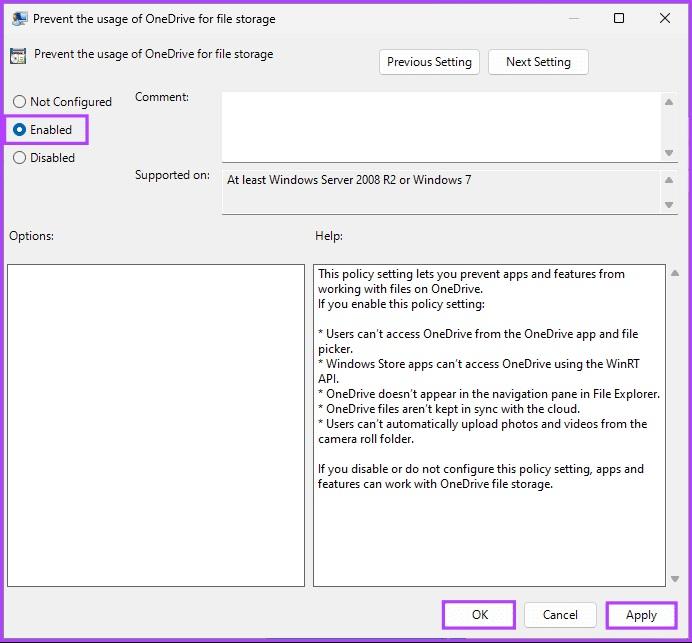Viewport: 692px width, 643px height.
Task: Click the empty Options pane
Action: coord(156,425)
